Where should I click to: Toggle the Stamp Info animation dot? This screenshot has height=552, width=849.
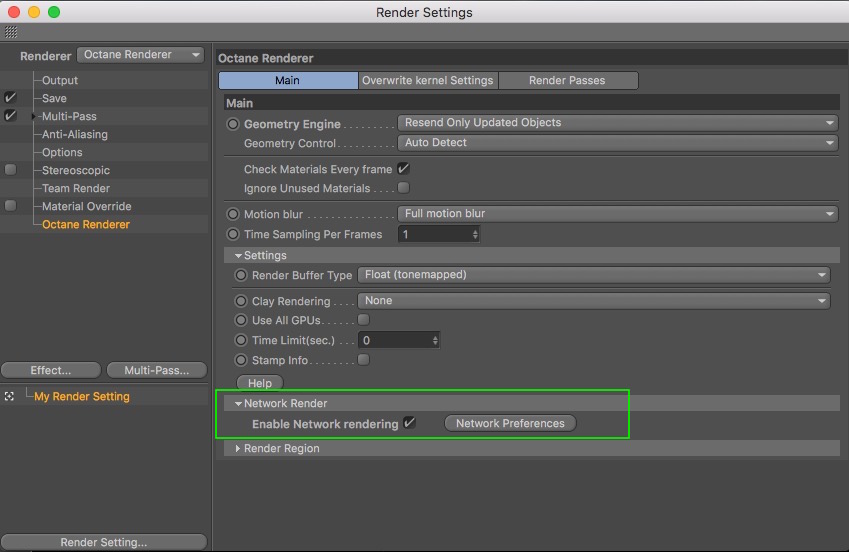tap(241, 360)
